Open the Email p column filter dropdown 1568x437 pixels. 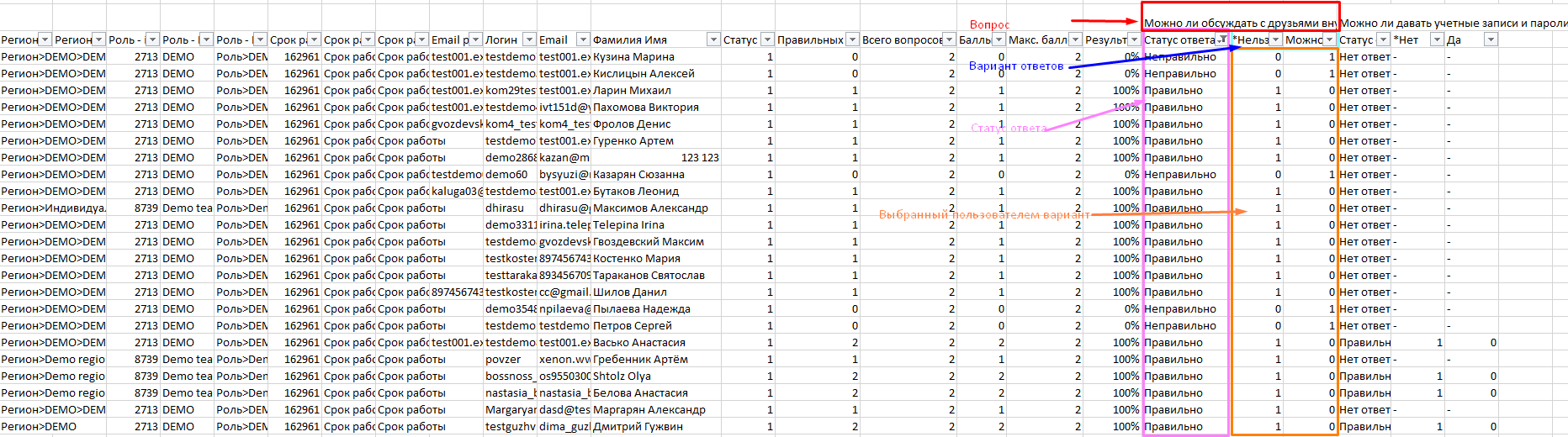(x=475, y=39)
